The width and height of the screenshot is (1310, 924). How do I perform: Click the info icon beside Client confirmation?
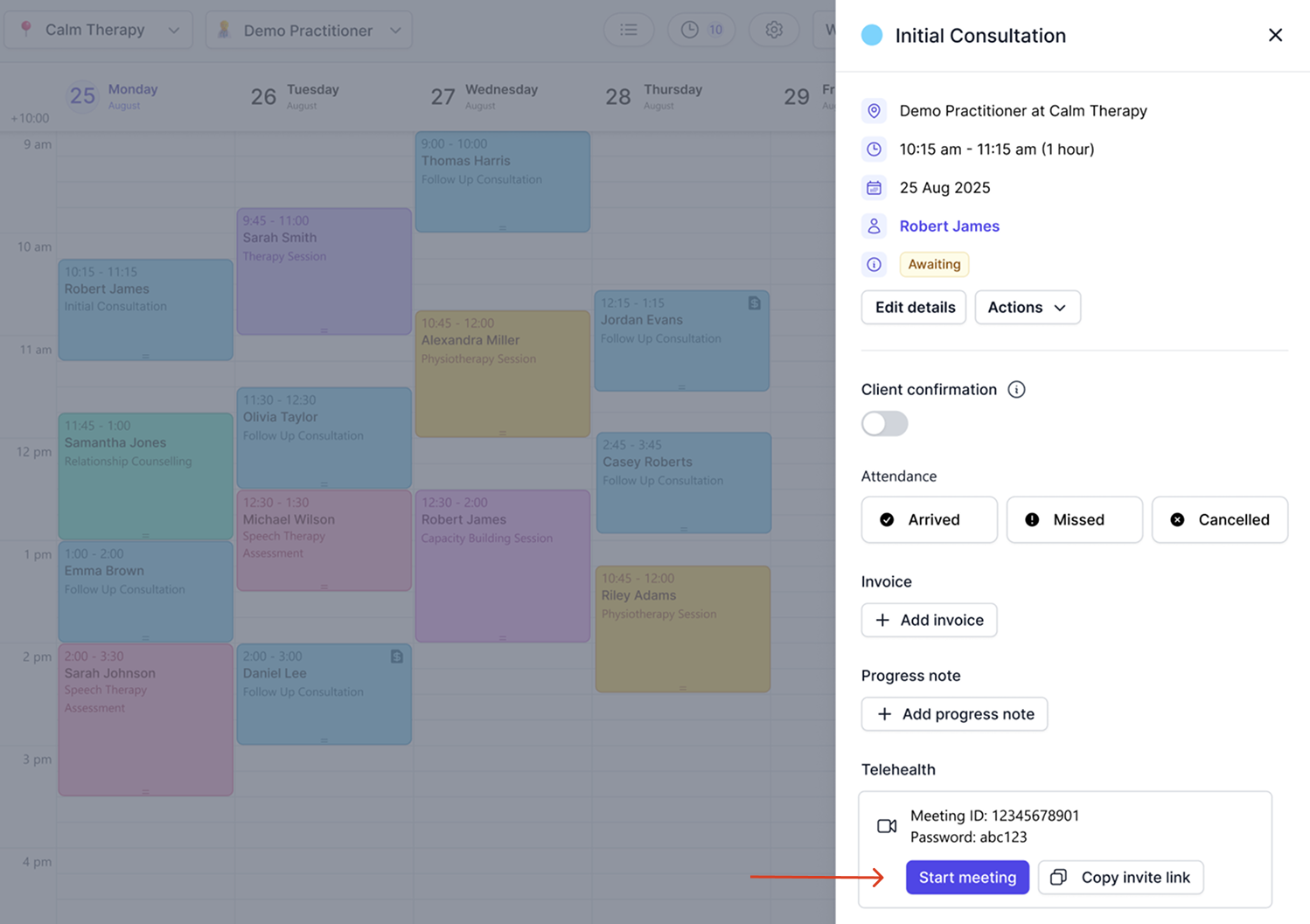tap(1016, 390)
